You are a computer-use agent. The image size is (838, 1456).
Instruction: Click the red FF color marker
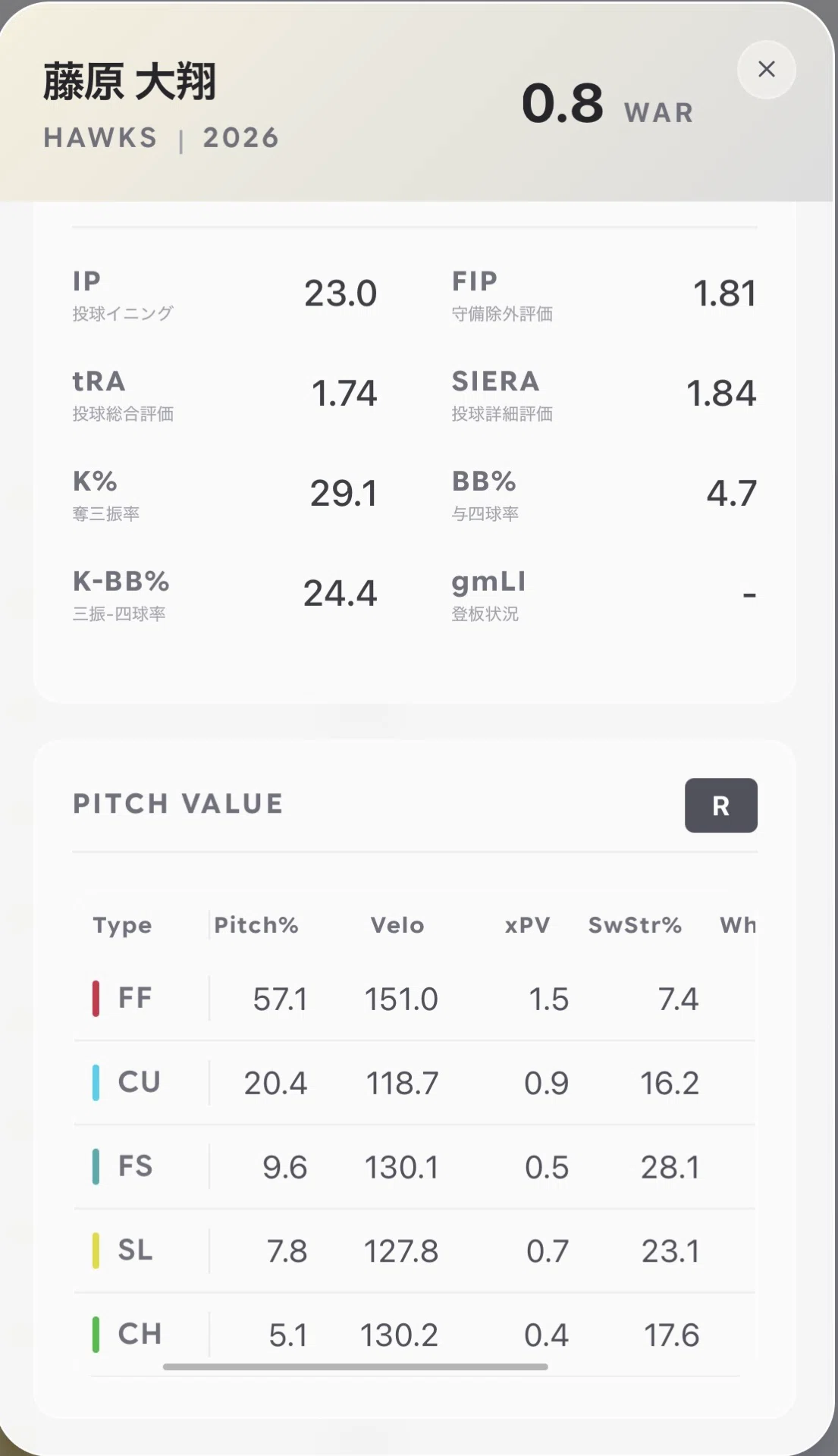coord(96,999)
